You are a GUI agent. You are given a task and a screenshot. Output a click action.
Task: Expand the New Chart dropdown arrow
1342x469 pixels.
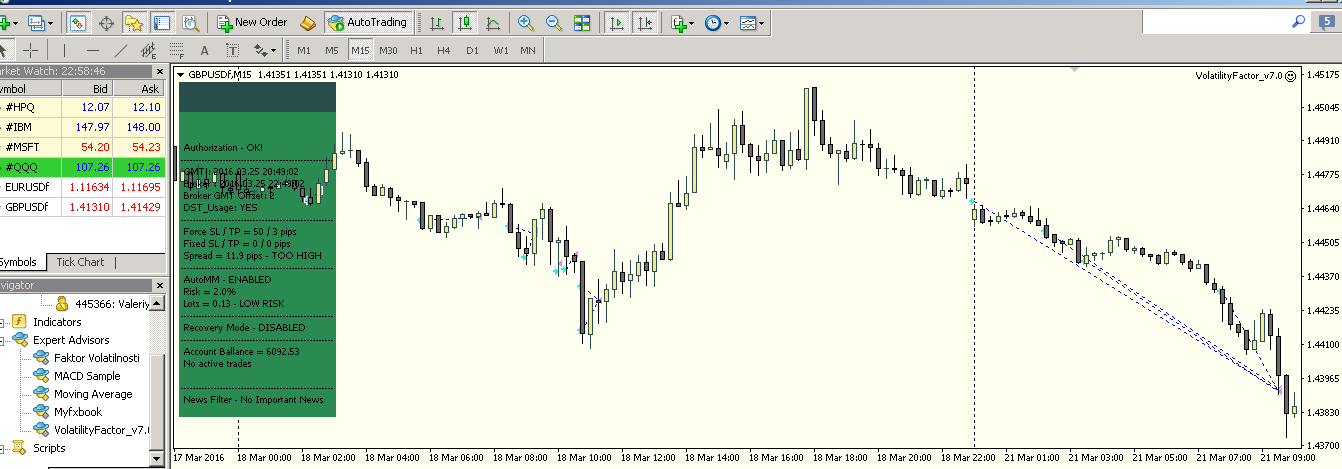[15, 22]
